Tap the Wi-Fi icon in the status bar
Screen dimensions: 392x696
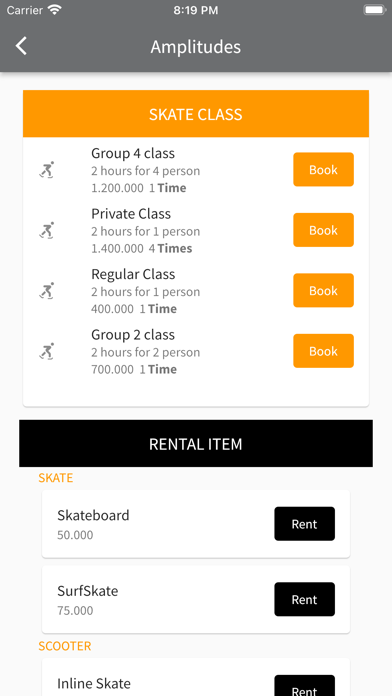(x=55, y=10)
